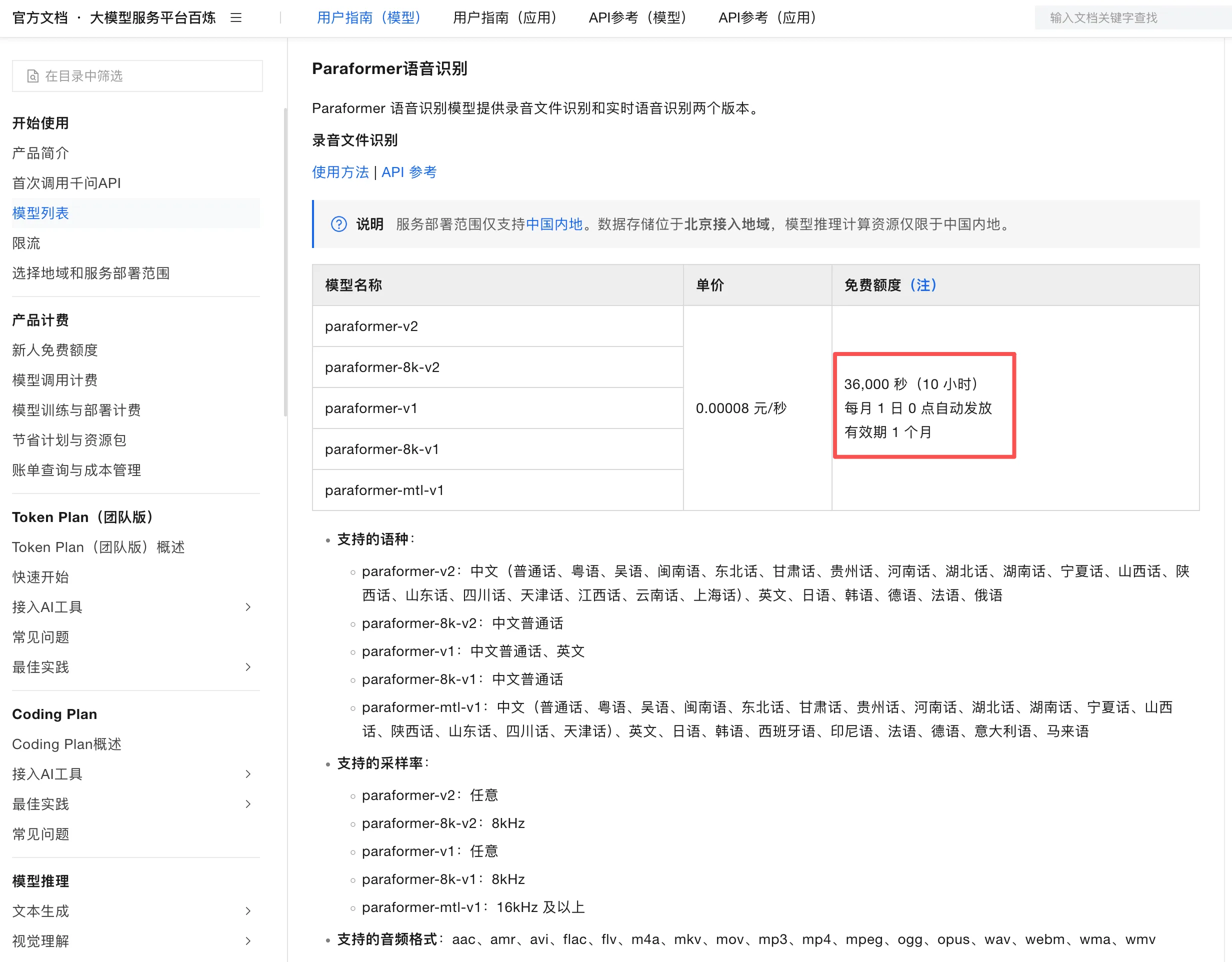Click the 官方文档 title link
The image size is (1232, 962).
40,18
